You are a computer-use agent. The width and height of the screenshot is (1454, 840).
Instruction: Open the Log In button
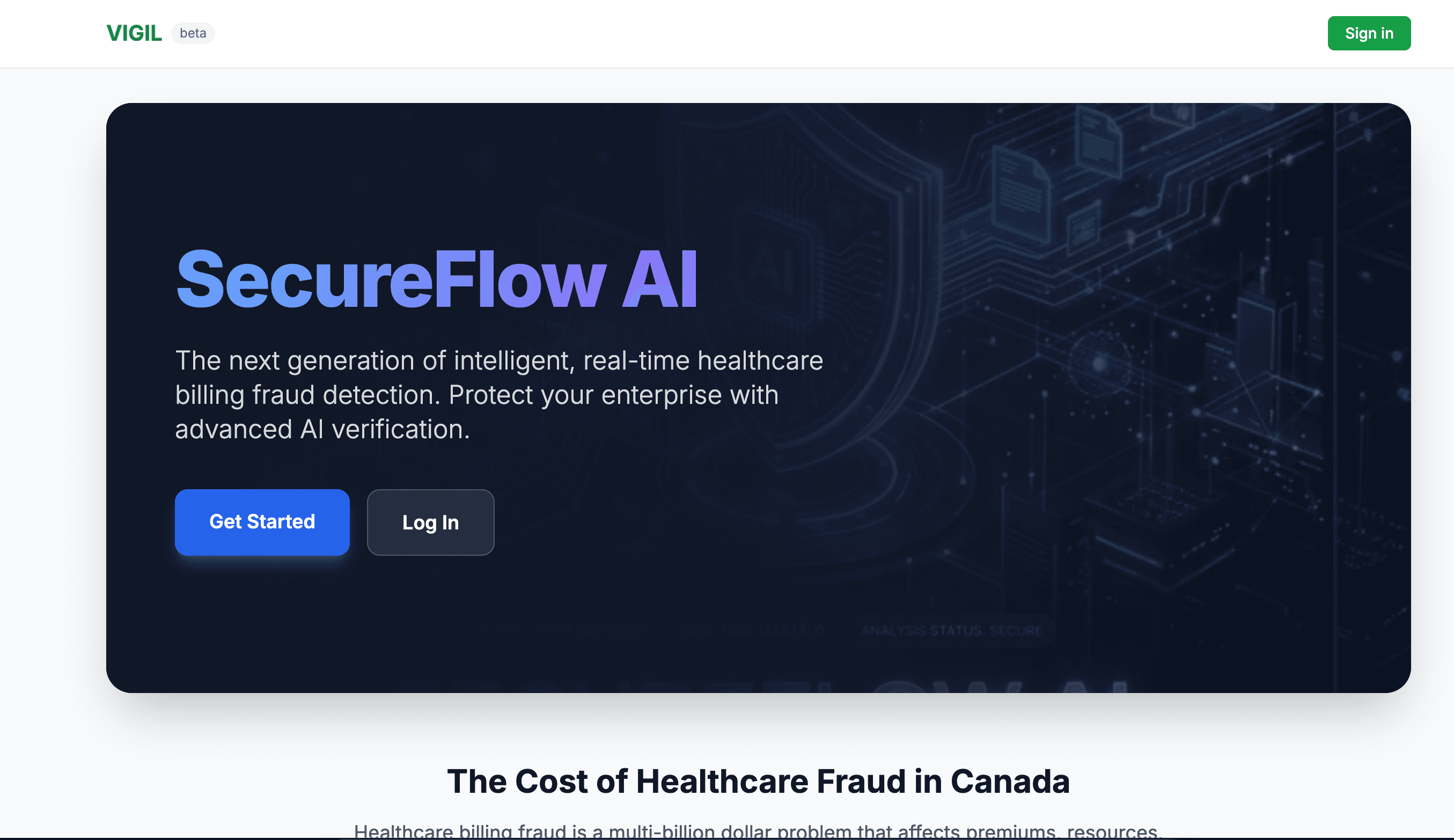coord(430,522)
